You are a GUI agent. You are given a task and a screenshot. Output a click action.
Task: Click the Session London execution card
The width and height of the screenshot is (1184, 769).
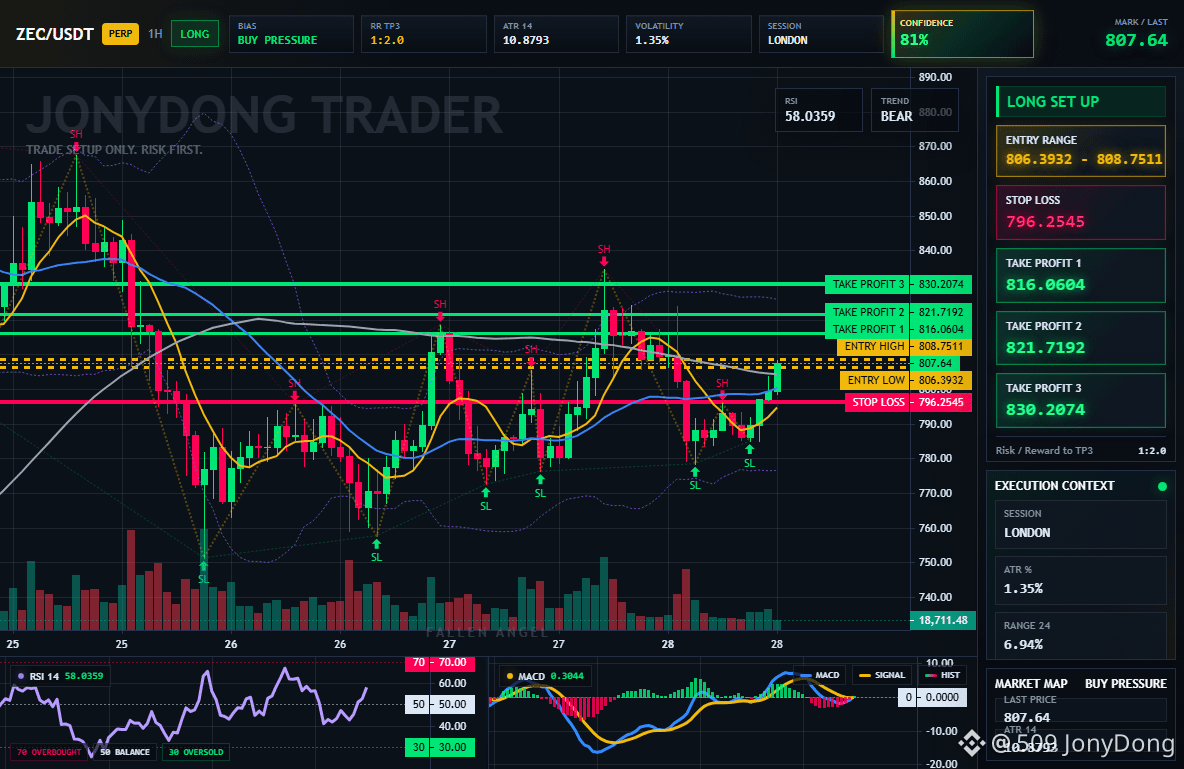click(x=1081, y=523)
